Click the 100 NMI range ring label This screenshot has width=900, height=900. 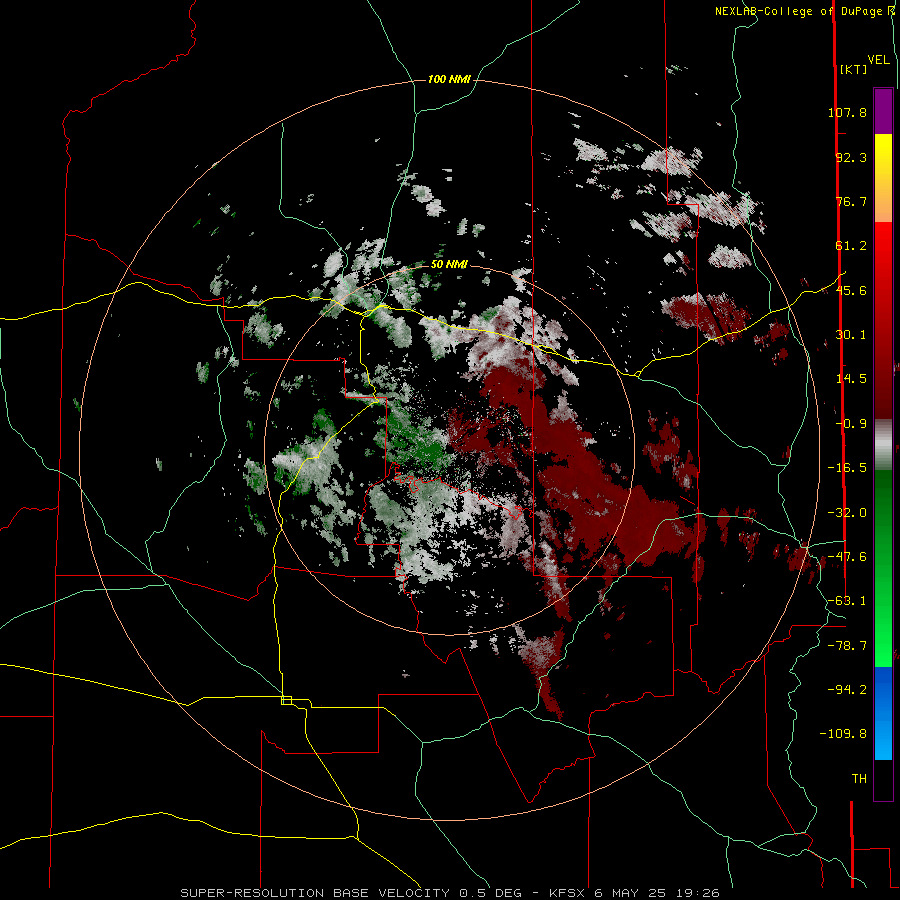click(449, 79)
